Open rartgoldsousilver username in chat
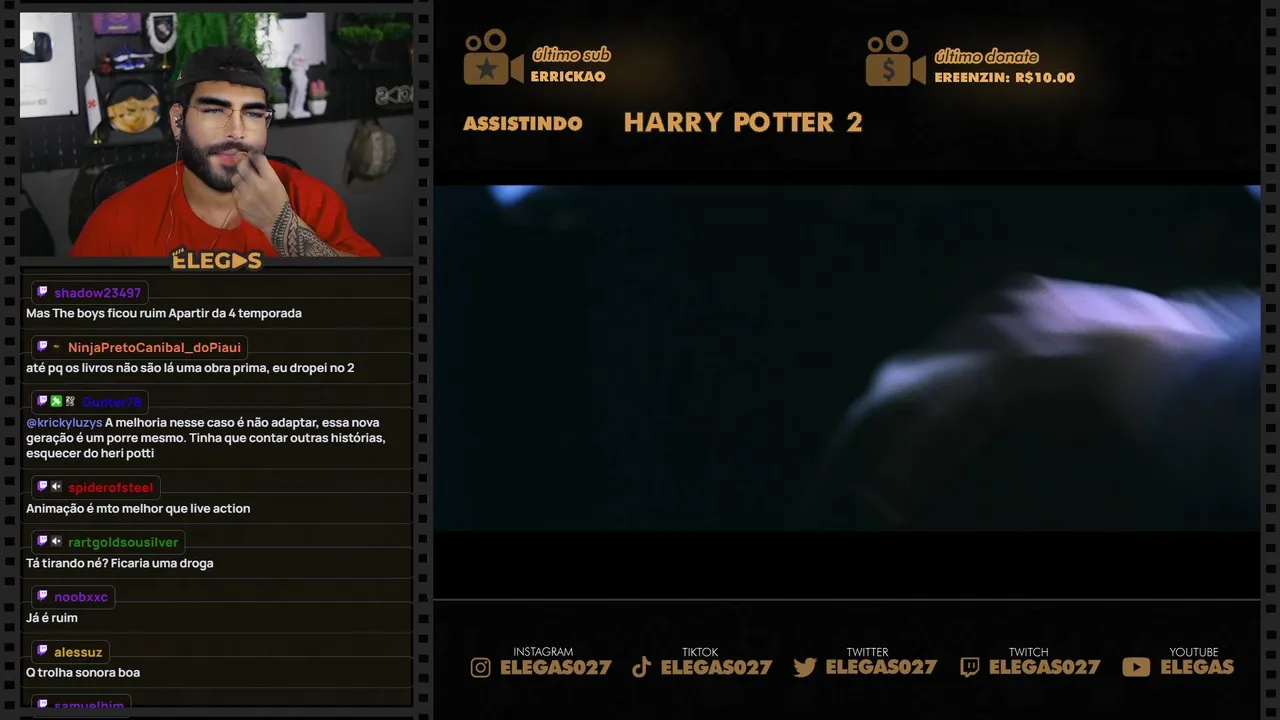The height and width of the screenshot is (720, 1280). pyautogui.click(x=123, y=542)
